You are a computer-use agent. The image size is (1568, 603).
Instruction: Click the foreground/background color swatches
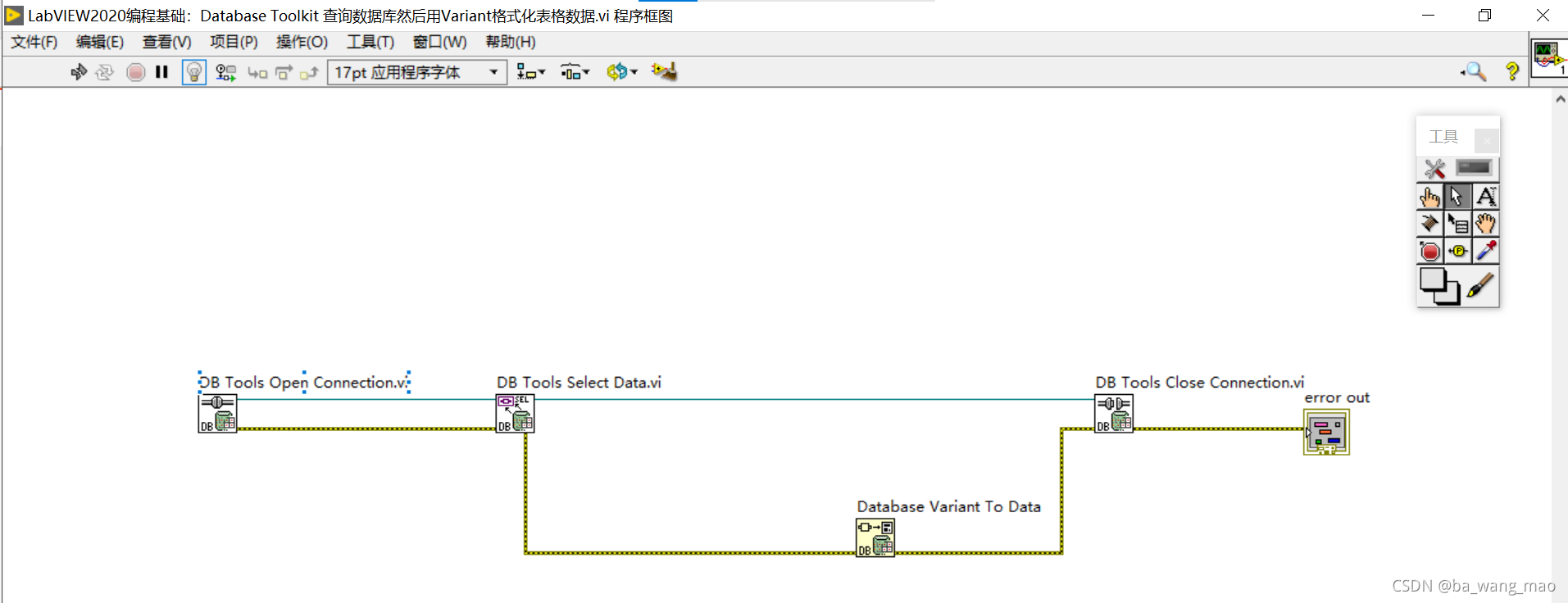click(x=1439, y=287)
